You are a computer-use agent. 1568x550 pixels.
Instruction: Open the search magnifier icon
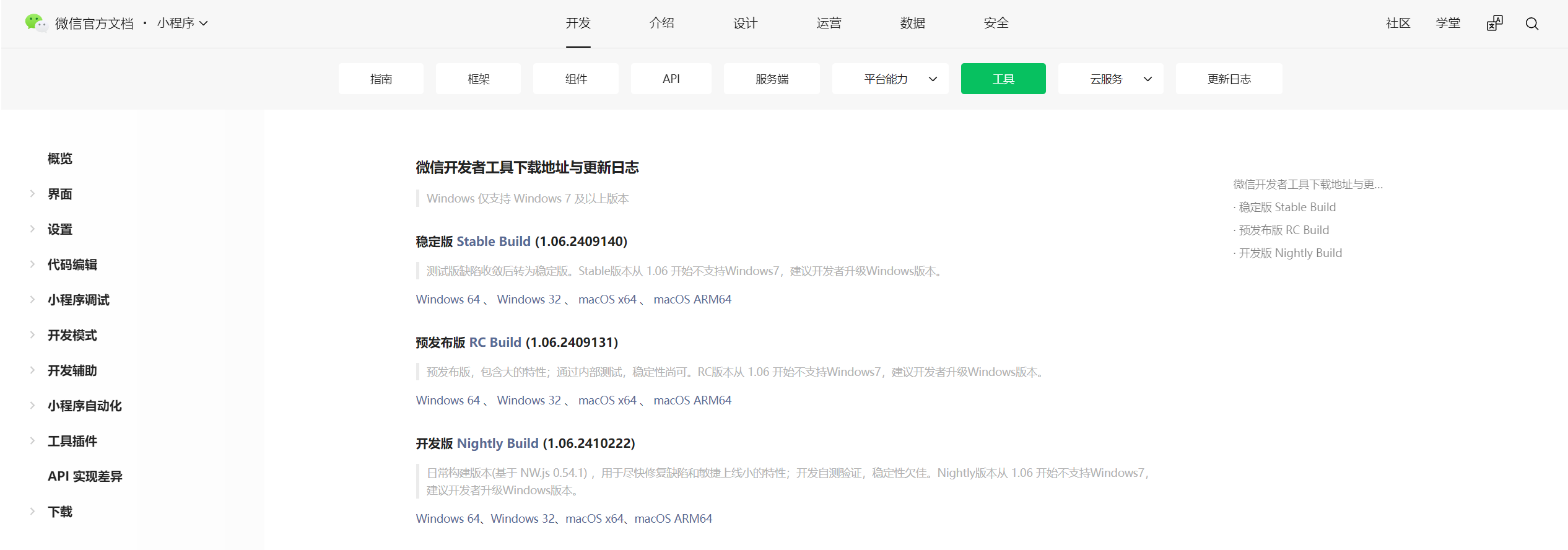(1532, 24)
